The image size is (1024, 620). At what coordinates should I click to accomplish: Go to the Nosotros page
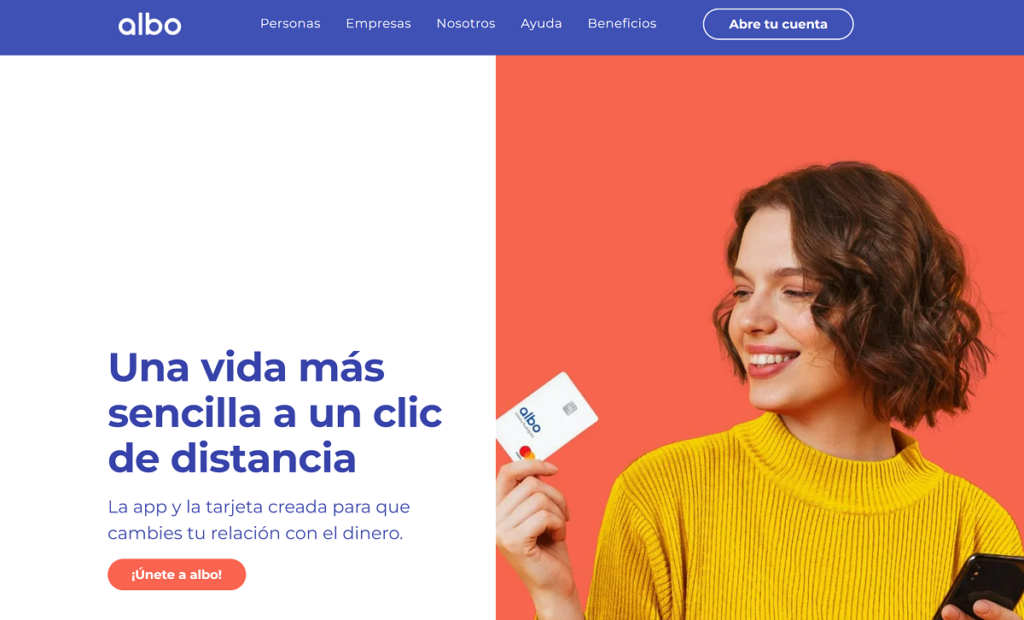[466, 24]
